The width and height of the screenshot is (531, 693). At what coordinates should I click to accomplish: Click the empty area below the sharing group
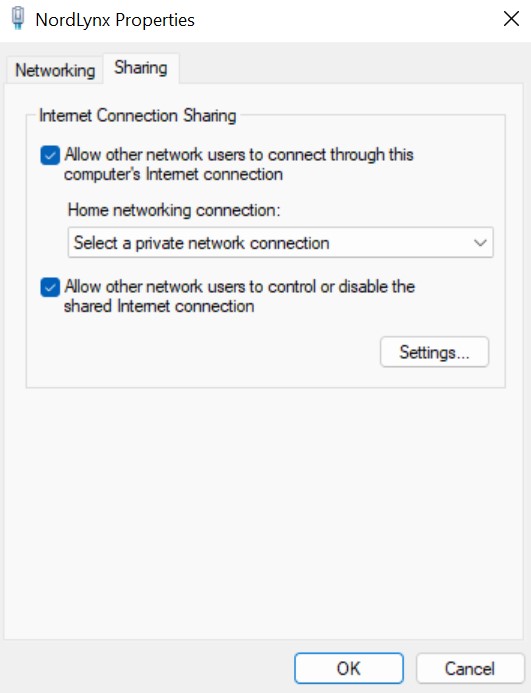(265, 513)
